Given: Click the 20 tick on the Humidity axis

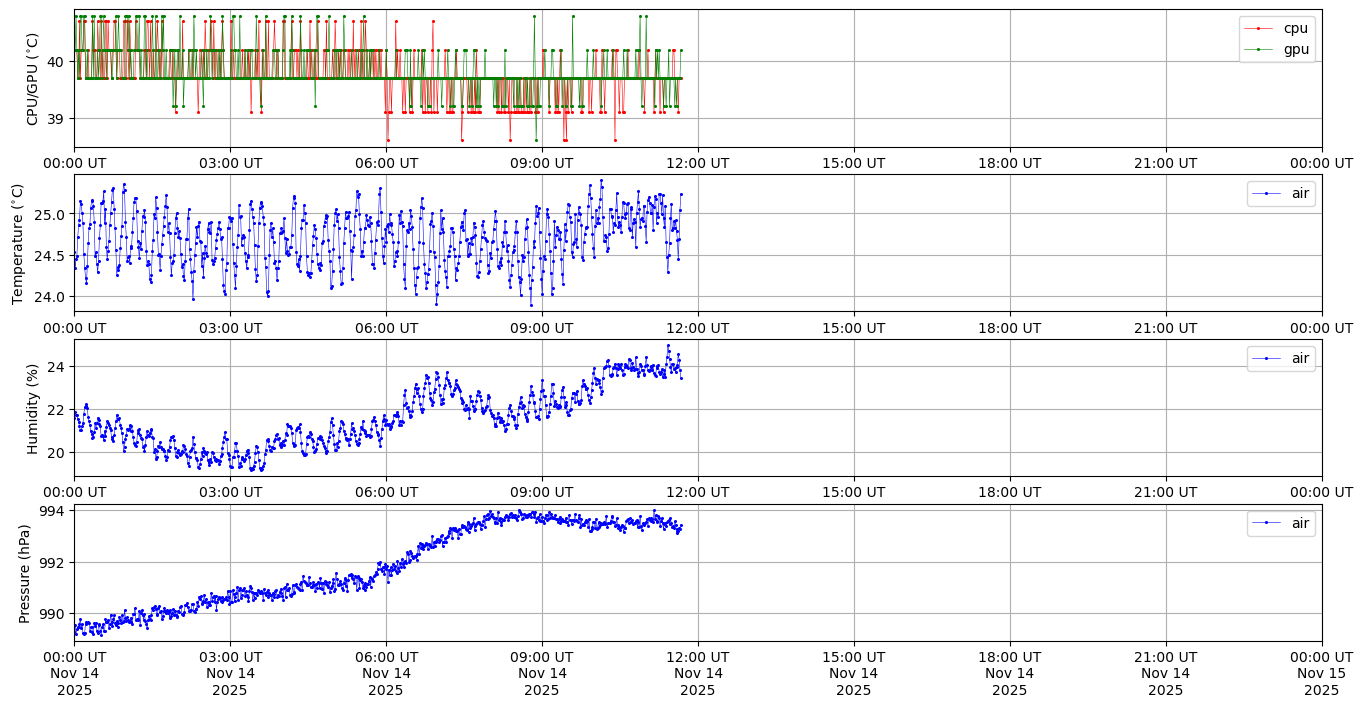Looking at the screenshot, I should pyautogui.click(x=56, y=452).
